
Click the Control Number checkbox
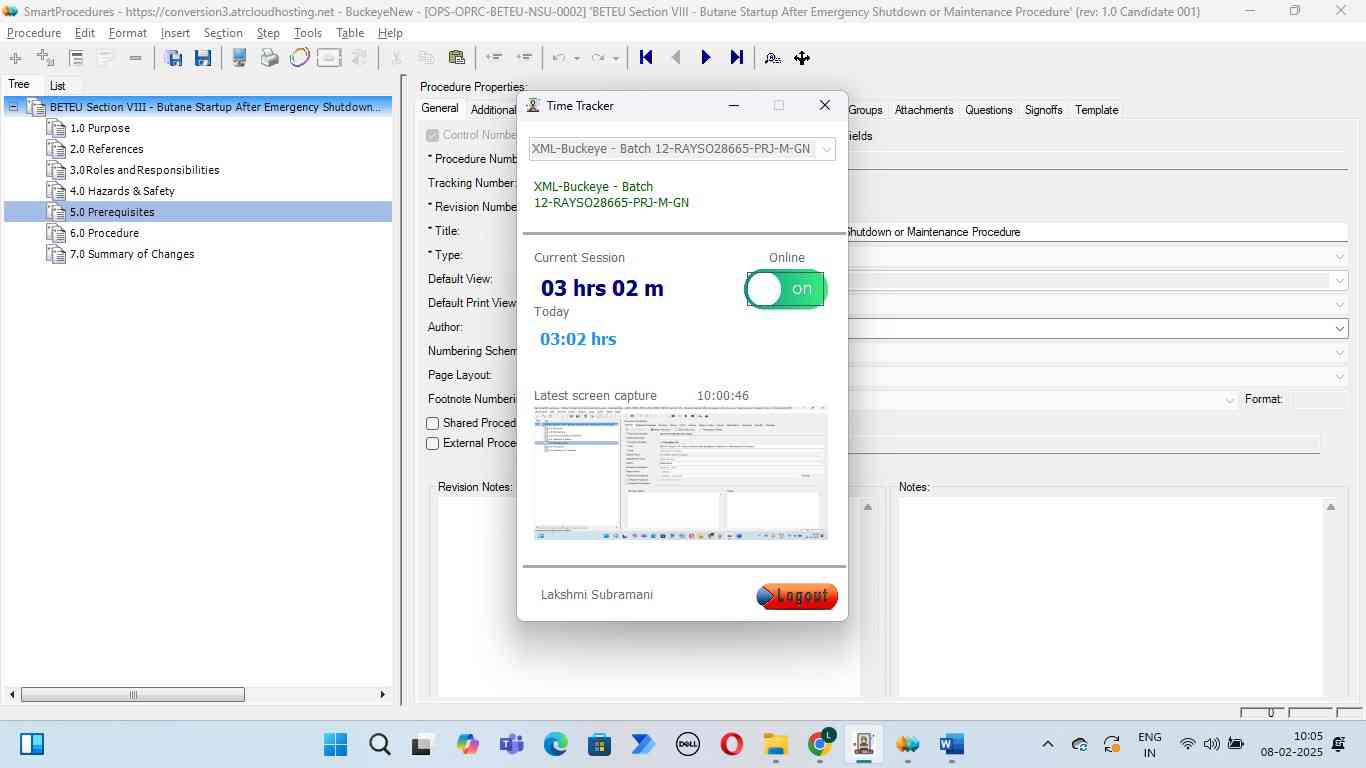433,136
